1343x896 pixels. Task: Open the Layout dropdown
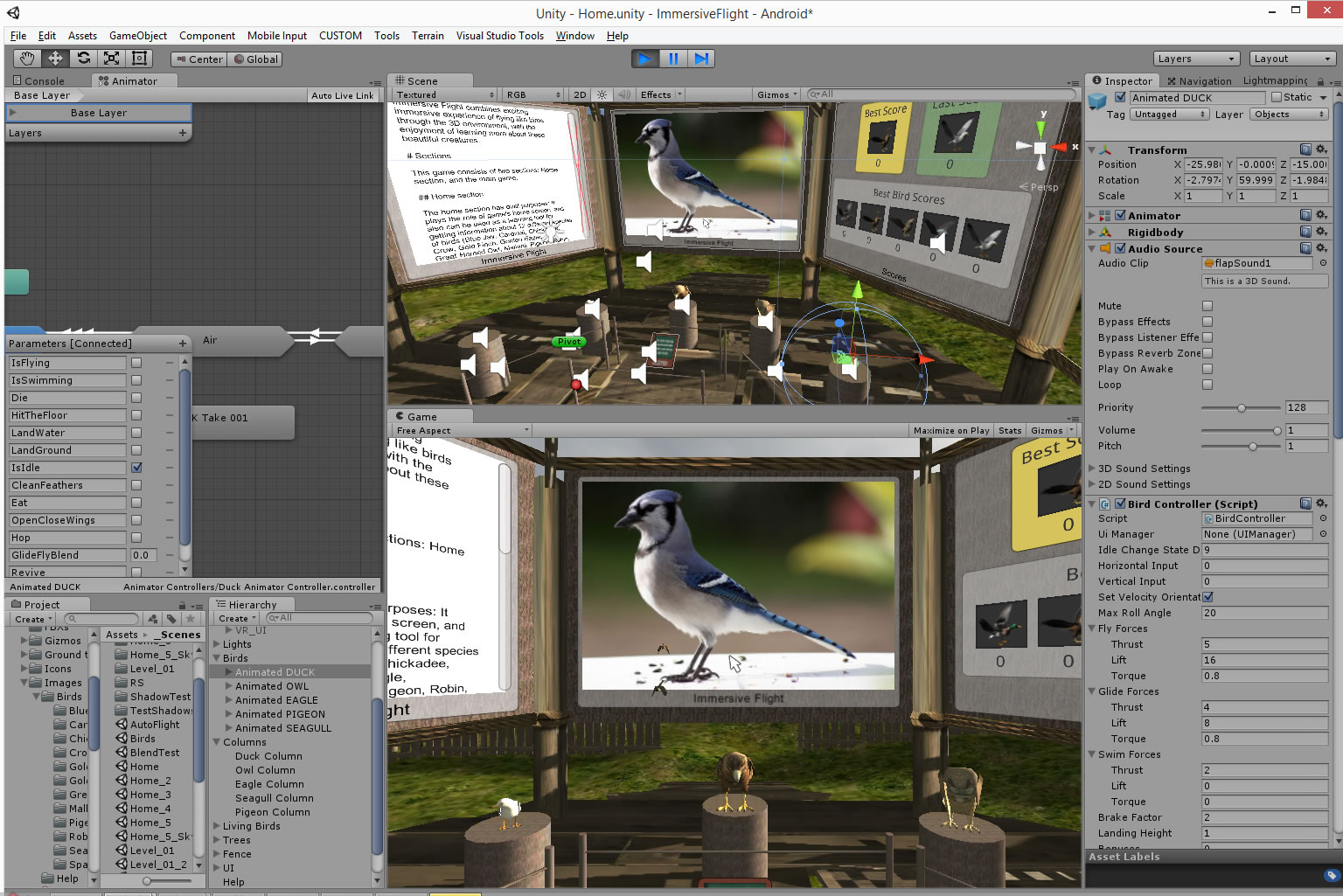coord(1291,59)
